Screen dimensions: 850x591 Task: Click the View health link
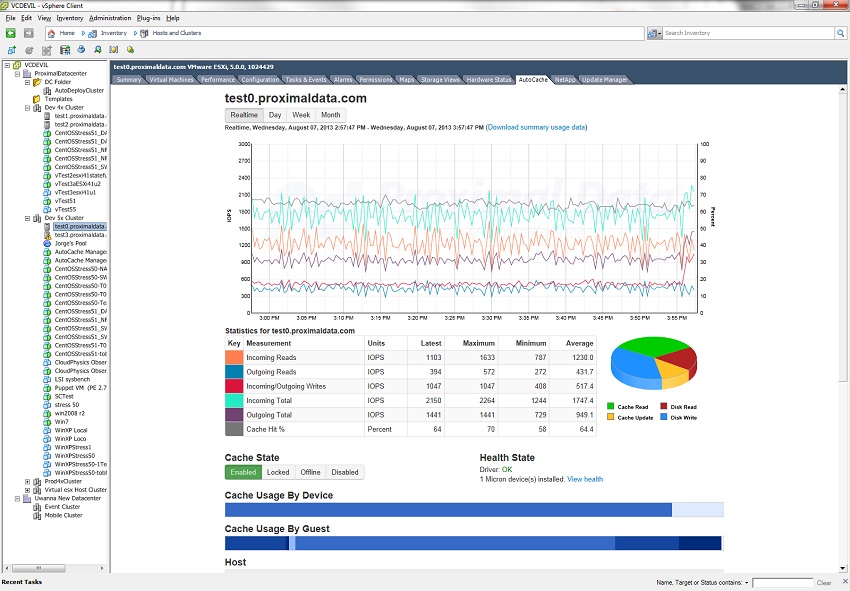(x=585, y=479)
